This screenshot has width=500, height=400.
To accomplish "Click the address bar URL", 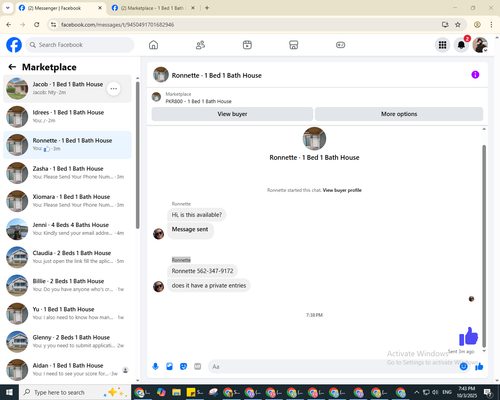I will click(117, 25).
